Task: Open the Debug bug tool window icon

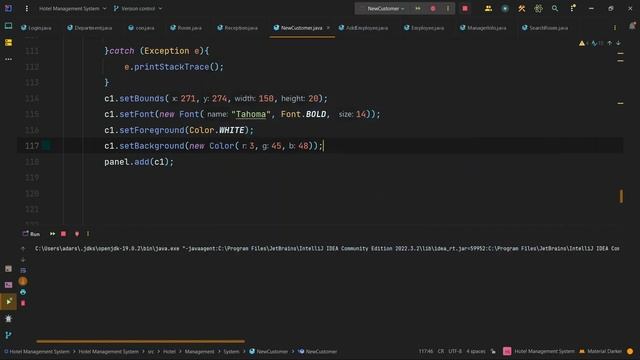Action: pos(8,318)
